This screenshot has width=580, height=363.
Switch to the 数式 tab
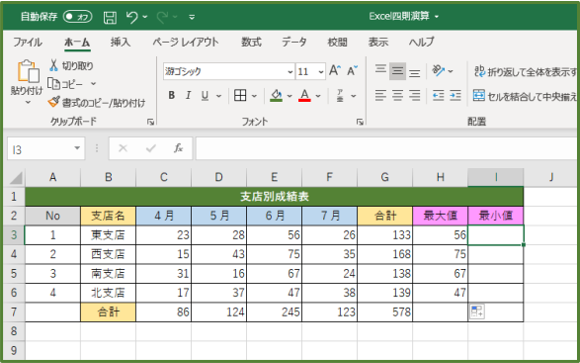[x=251, y=42]
